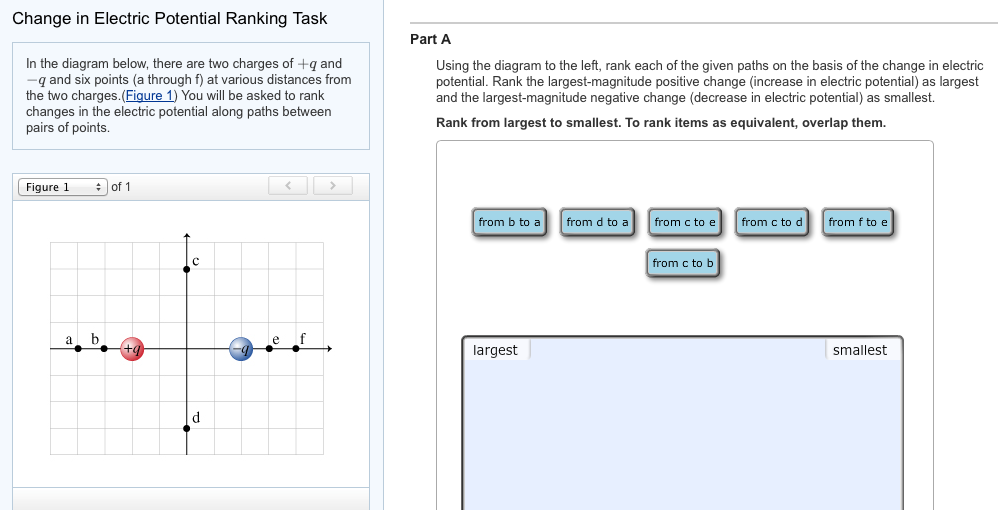Viewport: 1004px width, 510px height.
Task: Choose the 'from c to b' tile
Action: [x=683, y=263]
